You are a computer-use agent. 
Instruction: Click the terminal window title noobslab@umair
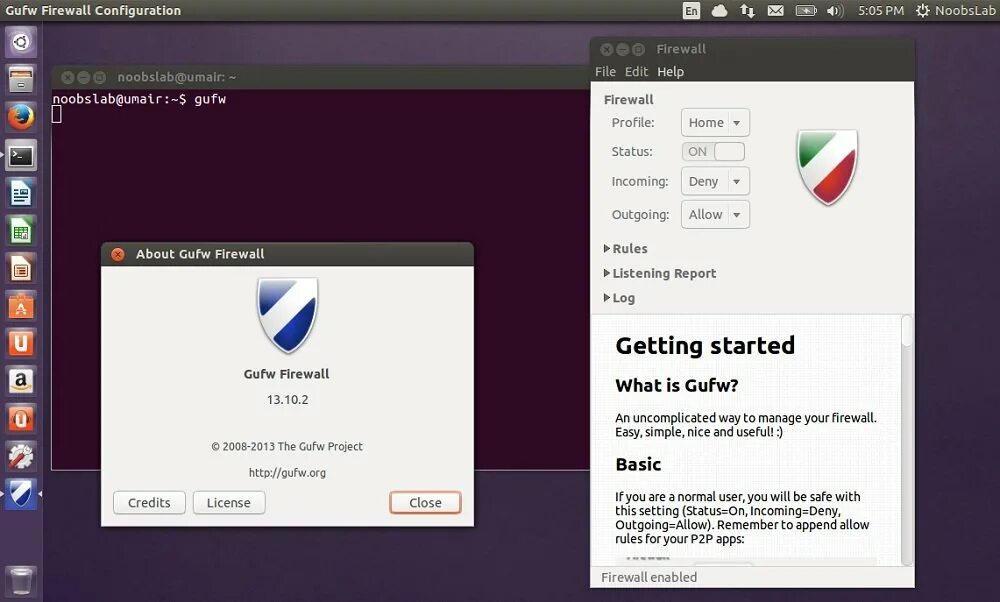tap(177, 77)
